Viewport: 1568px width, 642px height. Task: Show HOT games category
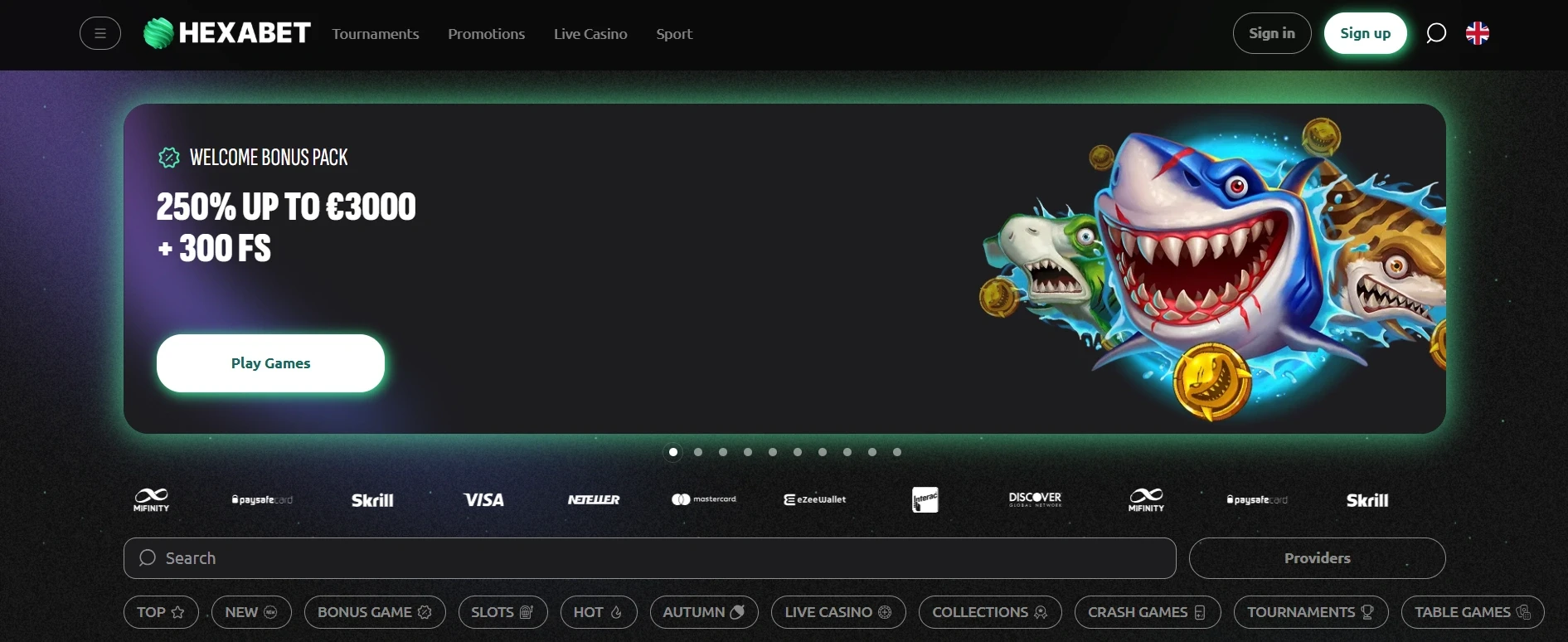click(599, 612)
